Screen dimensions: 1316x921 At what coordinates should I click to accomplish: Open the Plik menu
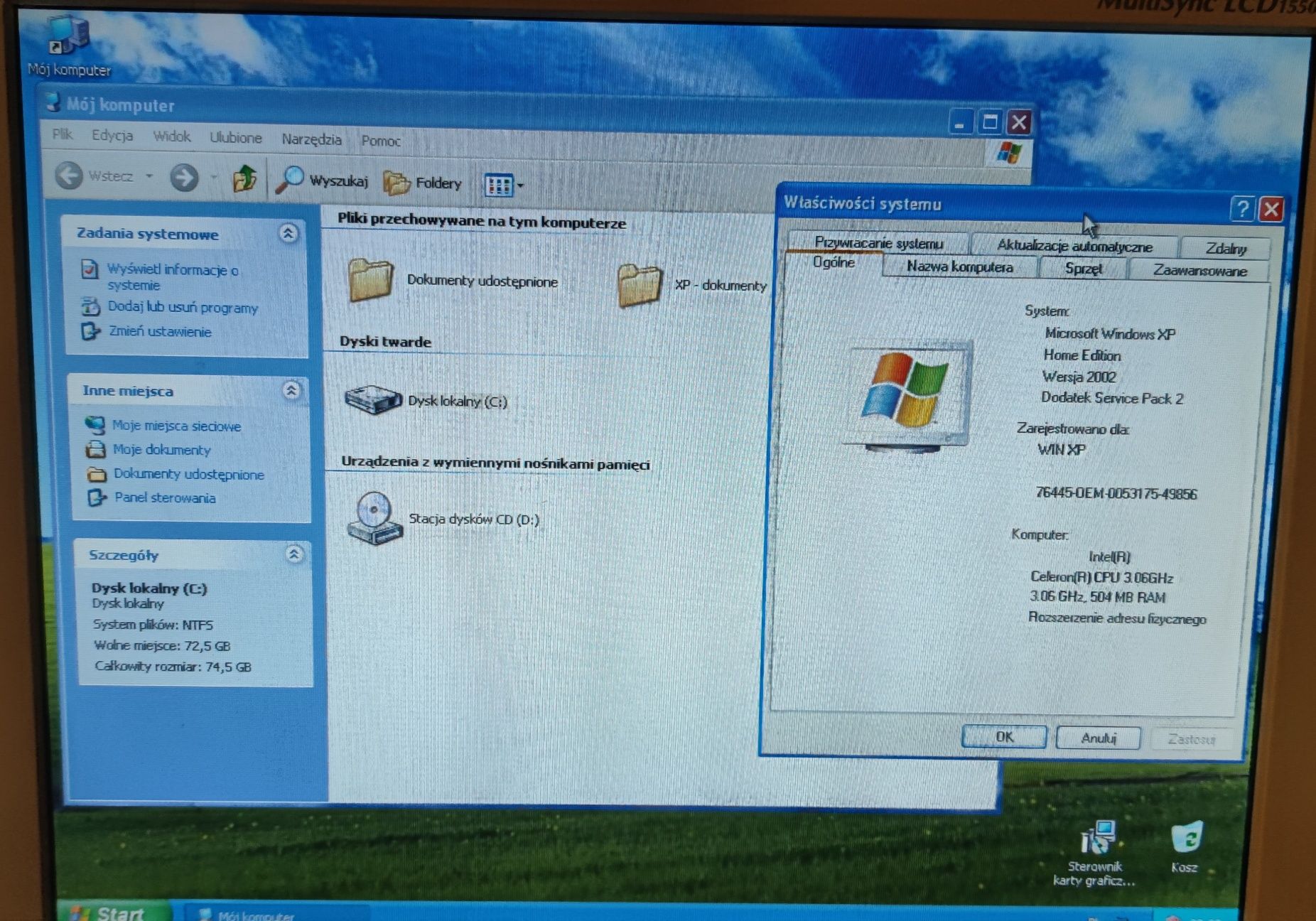[62, 134]
